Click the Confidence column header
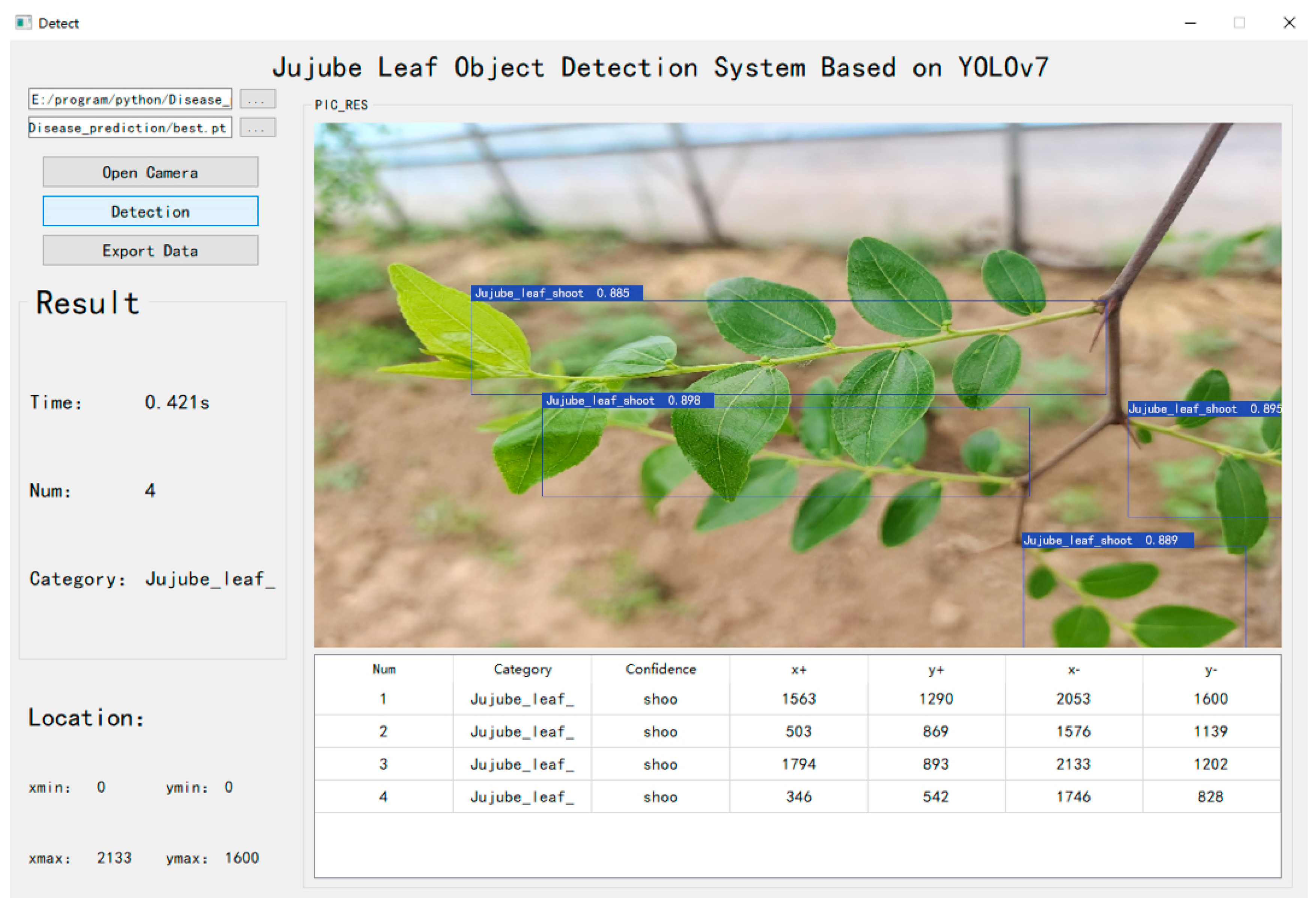Viewport: 1316px width, 909px height. point(661,669)
